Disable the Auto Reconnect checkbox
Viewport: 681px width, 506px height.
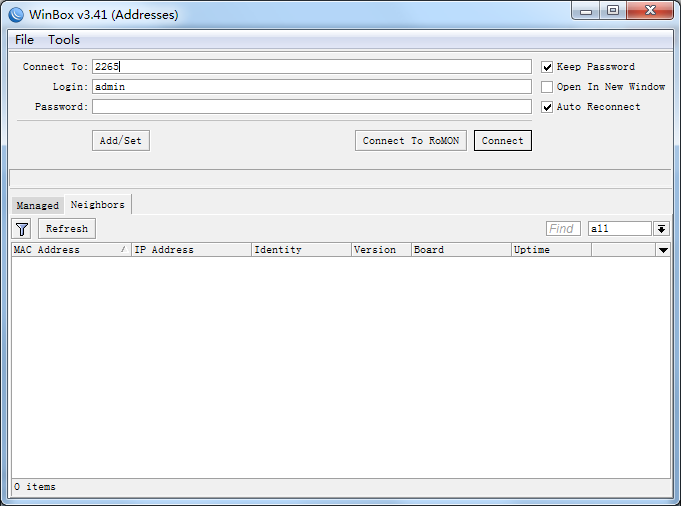tap(547, 107)
